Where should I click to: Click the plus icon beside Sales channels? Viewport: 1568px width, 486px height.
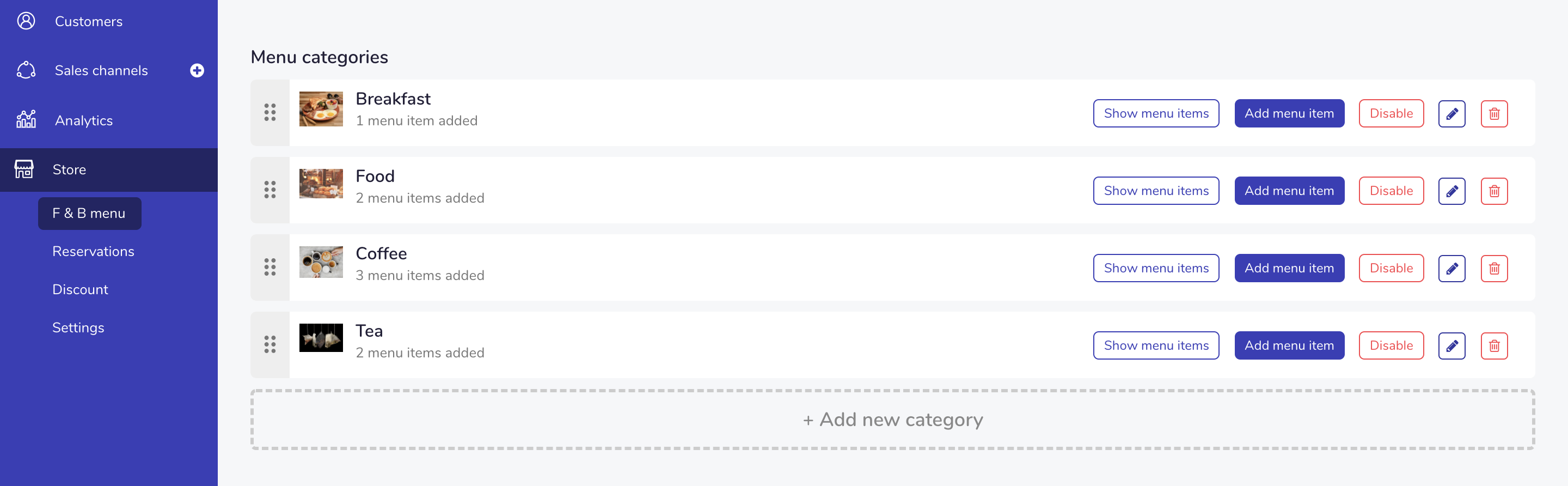click(197, 71)
